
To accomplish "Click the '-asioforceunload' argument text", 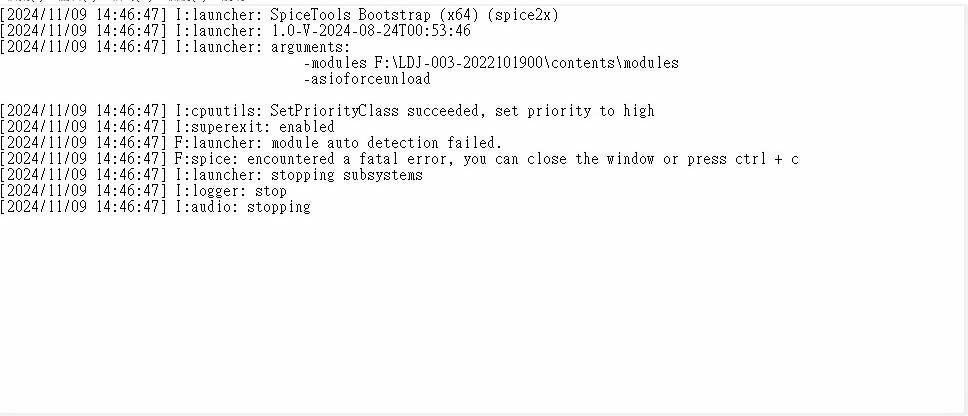I will (367, 79).
